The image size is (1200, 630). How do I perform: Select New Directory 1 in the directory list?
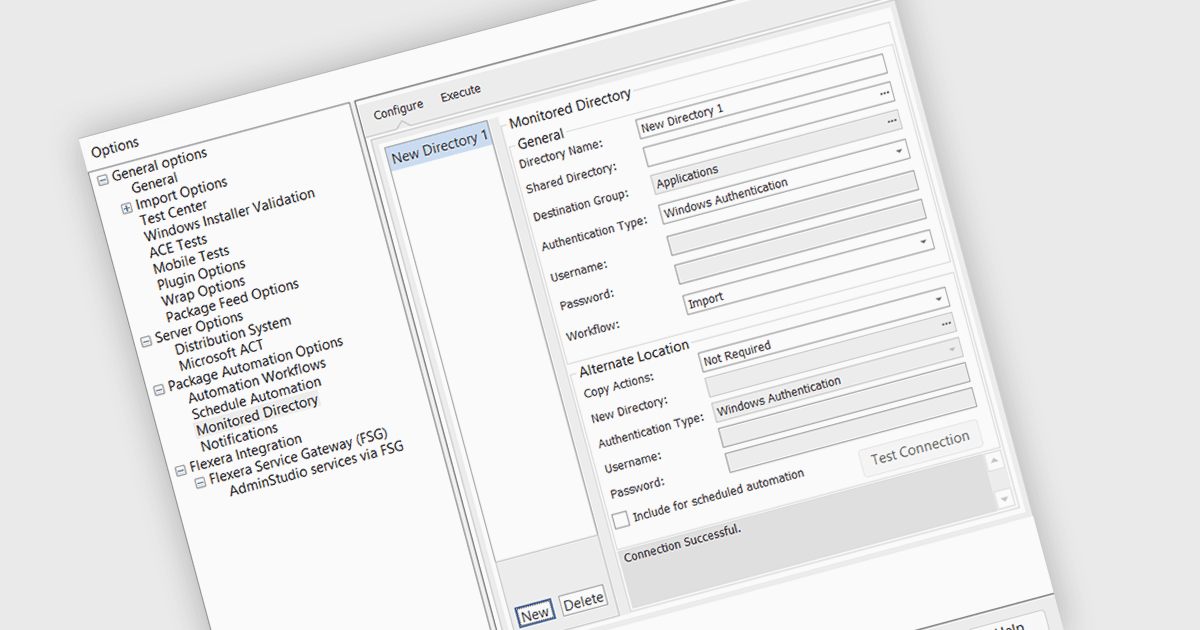(x=439, y=146)
